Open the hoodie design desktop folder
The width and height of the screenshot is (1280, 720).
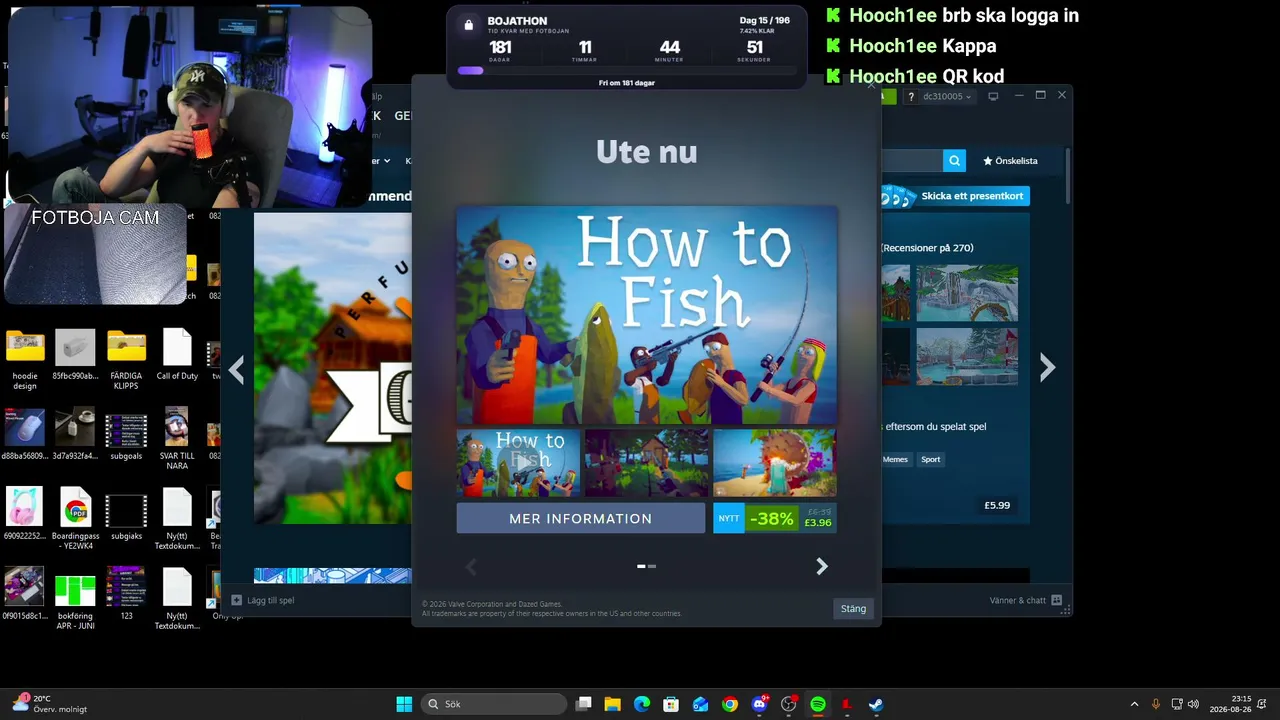(x=25, y=360)
